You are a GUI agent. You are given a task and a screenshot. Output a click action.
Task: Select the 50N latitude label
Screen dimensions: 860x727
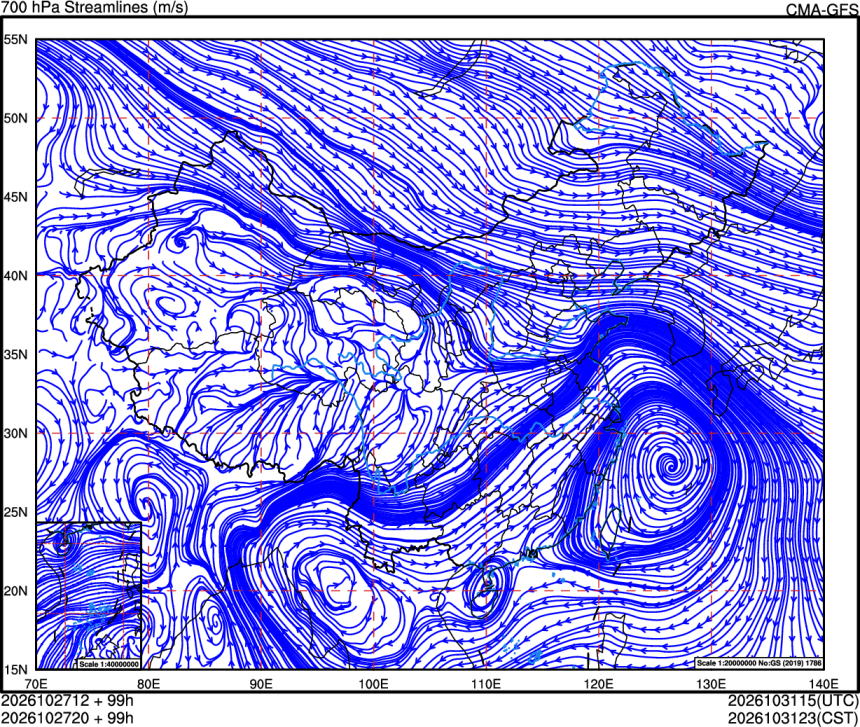[x=15, y=118]
